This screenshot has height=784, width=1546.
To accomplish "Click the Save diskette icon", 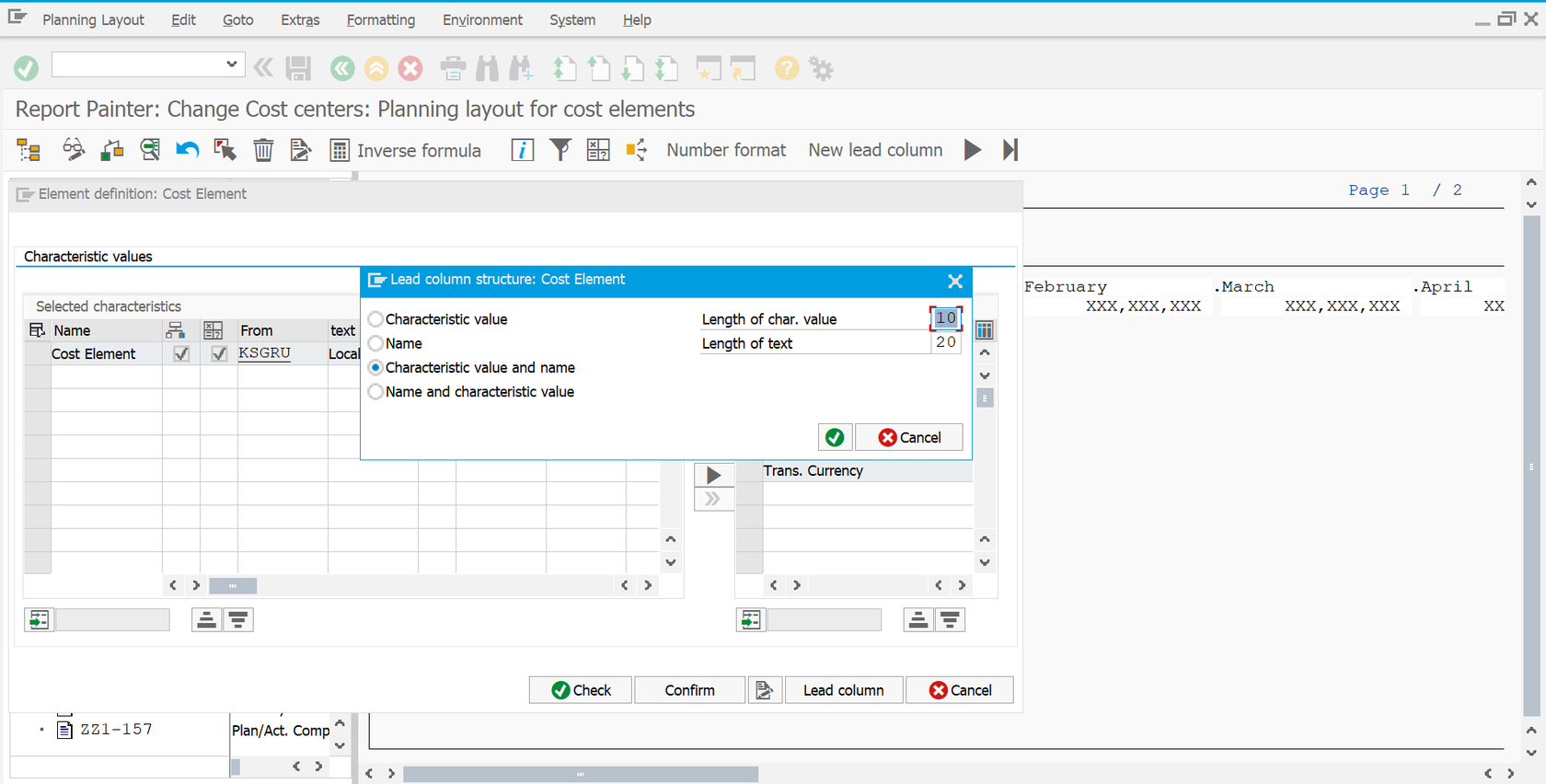I will 298,68.
